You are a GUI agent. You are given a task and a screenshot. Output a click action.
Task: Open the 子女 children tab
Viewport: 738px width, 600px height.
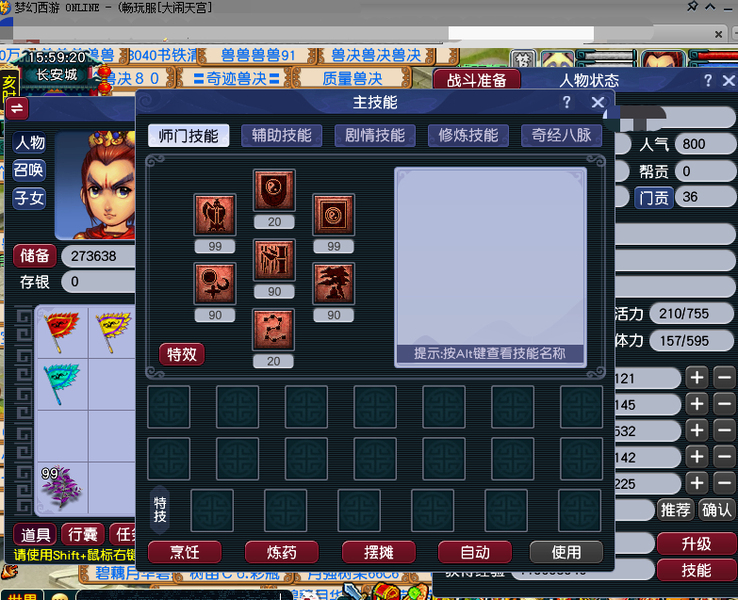click(x=29, y=198)
